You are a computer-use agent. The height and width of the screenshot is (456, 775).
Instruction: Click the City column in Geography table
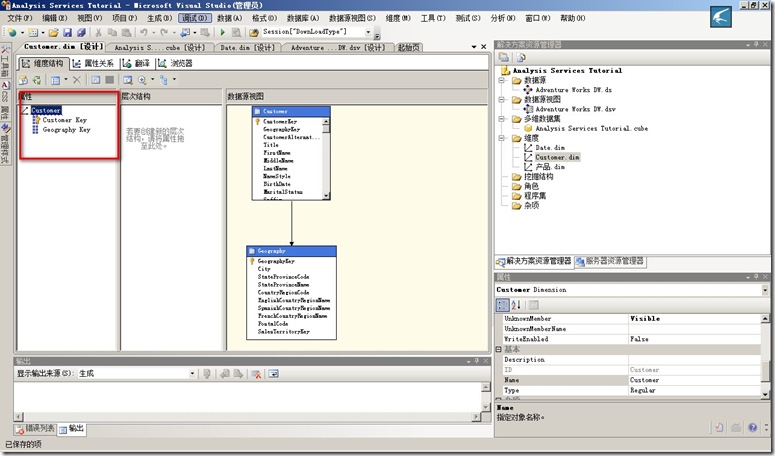coord(264,269)
